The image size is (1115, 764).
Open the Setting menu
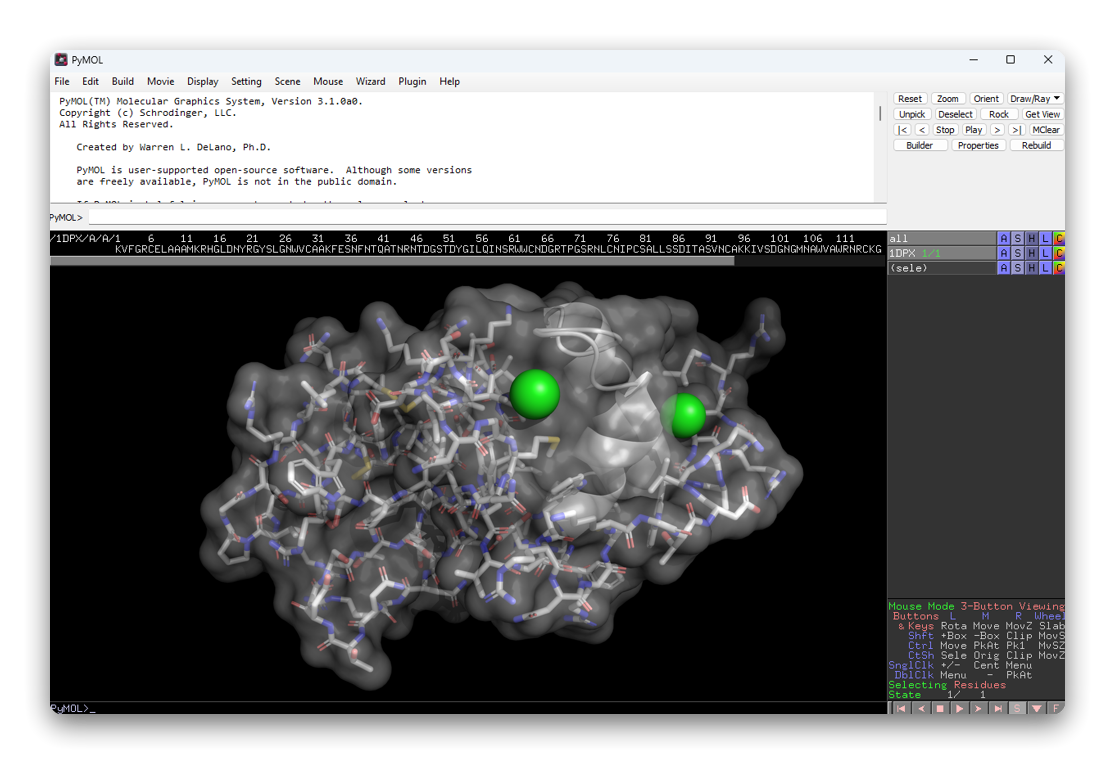(246, 82)
